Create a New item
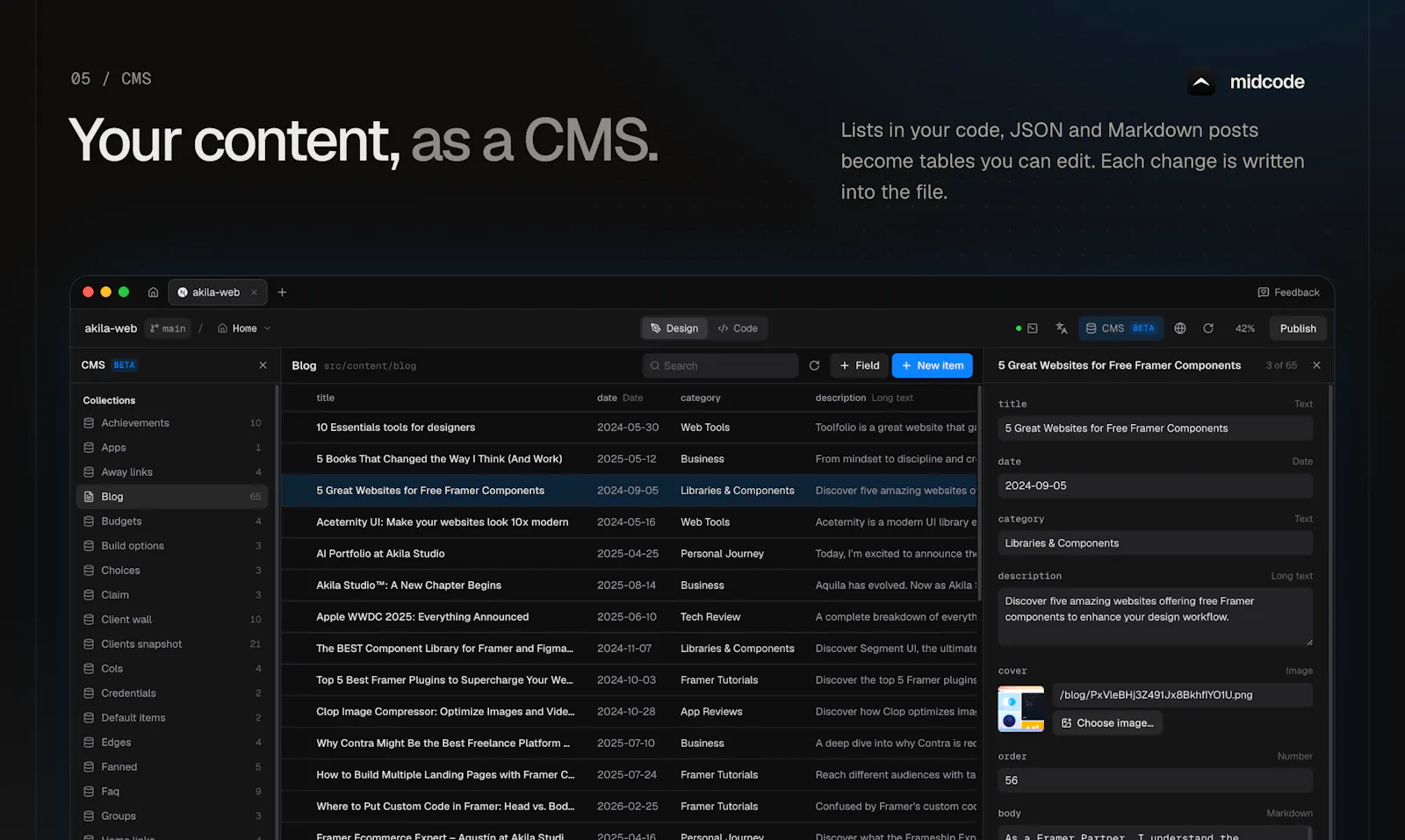This screenshot has width=1405, height=840. [932, 366]
